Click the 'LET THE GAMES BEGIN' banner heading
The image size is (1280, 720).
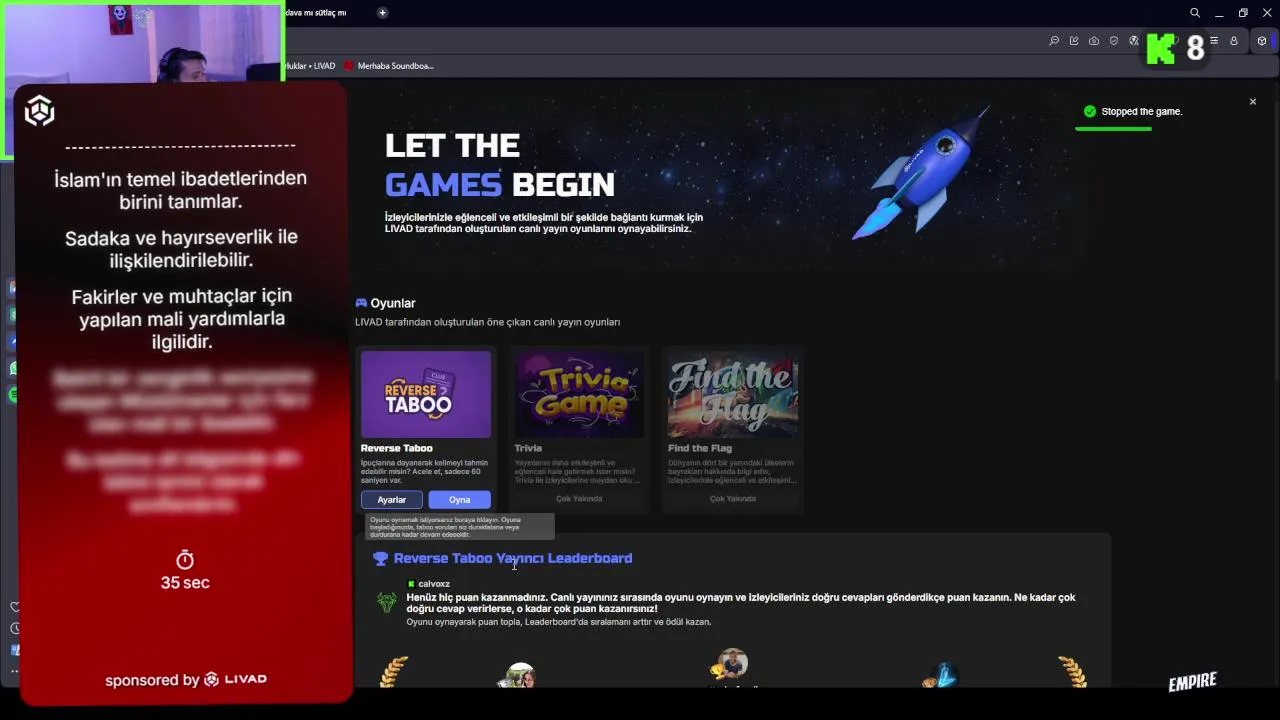pyautogui.click(x=500, y=165)
